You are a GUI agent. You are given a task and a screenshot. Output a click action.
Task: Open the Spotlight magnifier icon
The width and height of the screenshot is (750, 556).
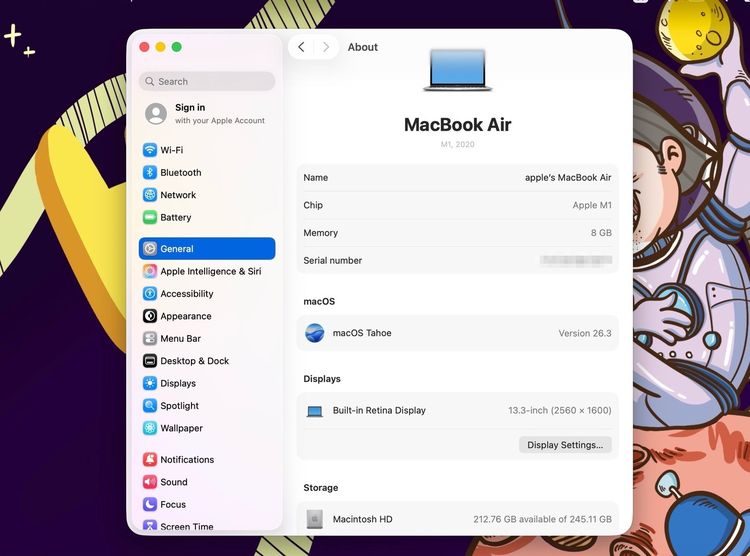(x=150, y=406)
